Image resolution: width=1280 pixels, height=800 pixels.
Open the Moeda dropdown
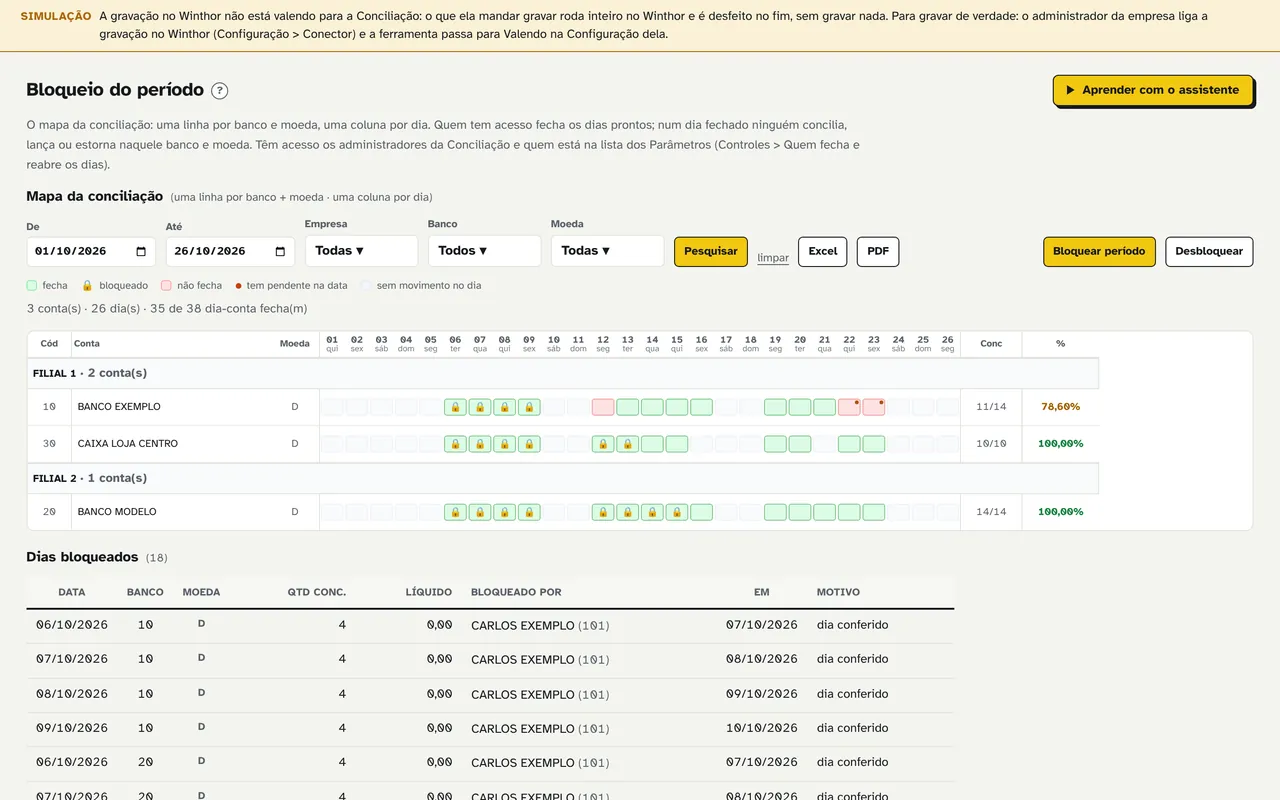click(607, 251)
